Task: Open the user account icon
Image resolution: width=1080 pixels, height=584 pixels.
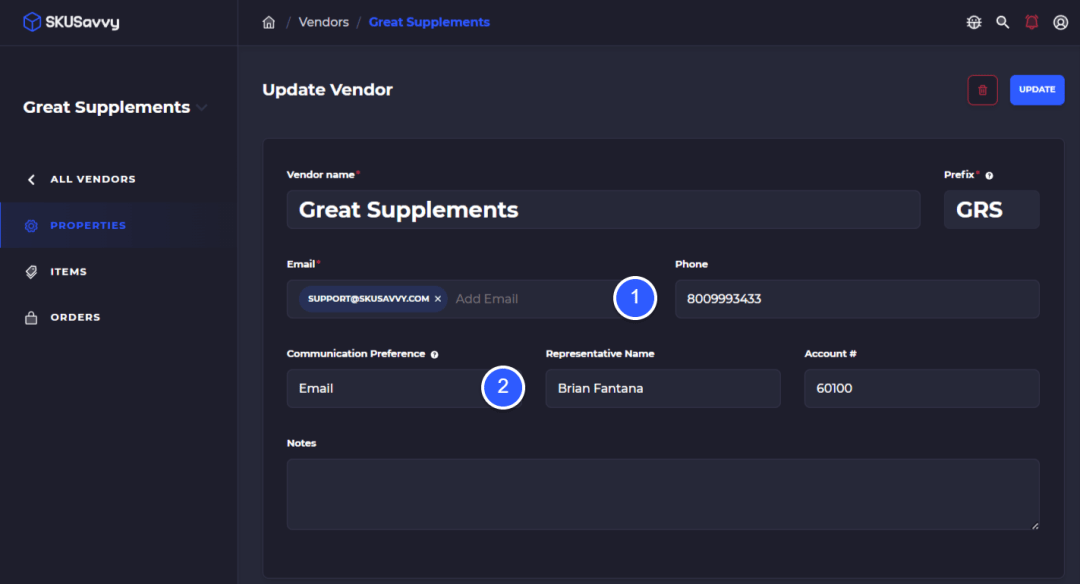Action: pyautogui.click(x=1061, y=22)
